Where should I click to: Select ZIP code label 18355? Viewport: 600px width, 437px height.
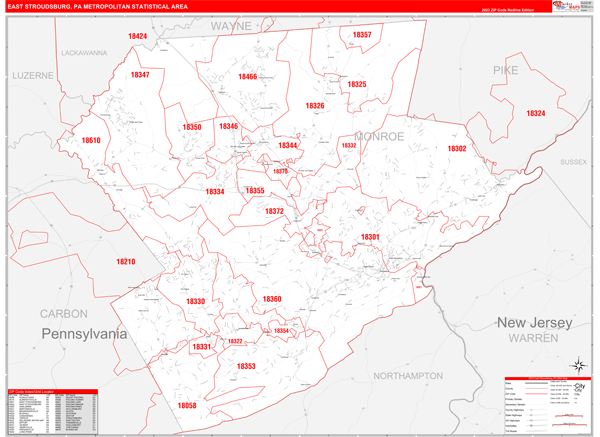tap(255, 191)
